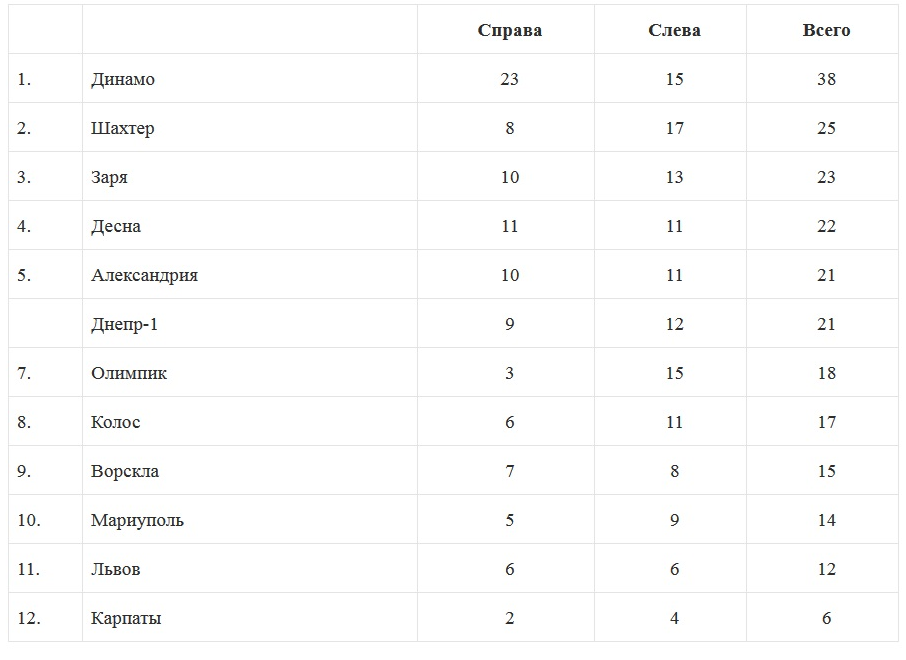Screen dimensions: 906x660
Task: Click the Колос team cell
Action: [x=115, y=422]
